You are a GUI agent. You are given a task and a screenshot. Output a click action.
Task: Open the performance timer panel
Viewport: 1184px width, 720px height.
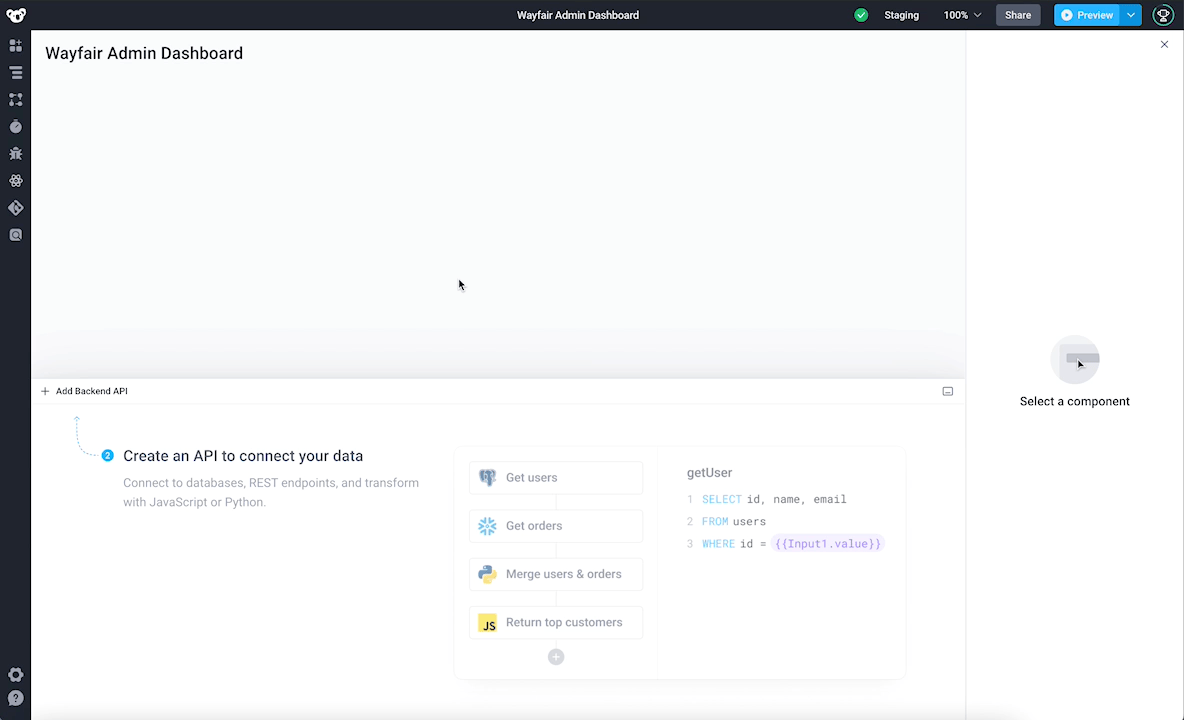click(x=16, y=126)
